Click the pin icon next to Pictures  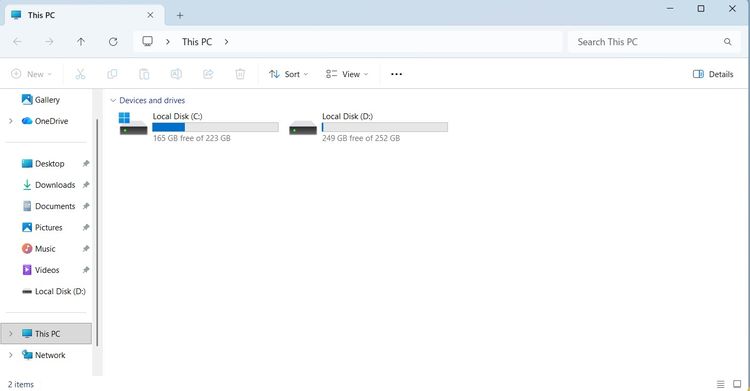(x=86, y=227)
